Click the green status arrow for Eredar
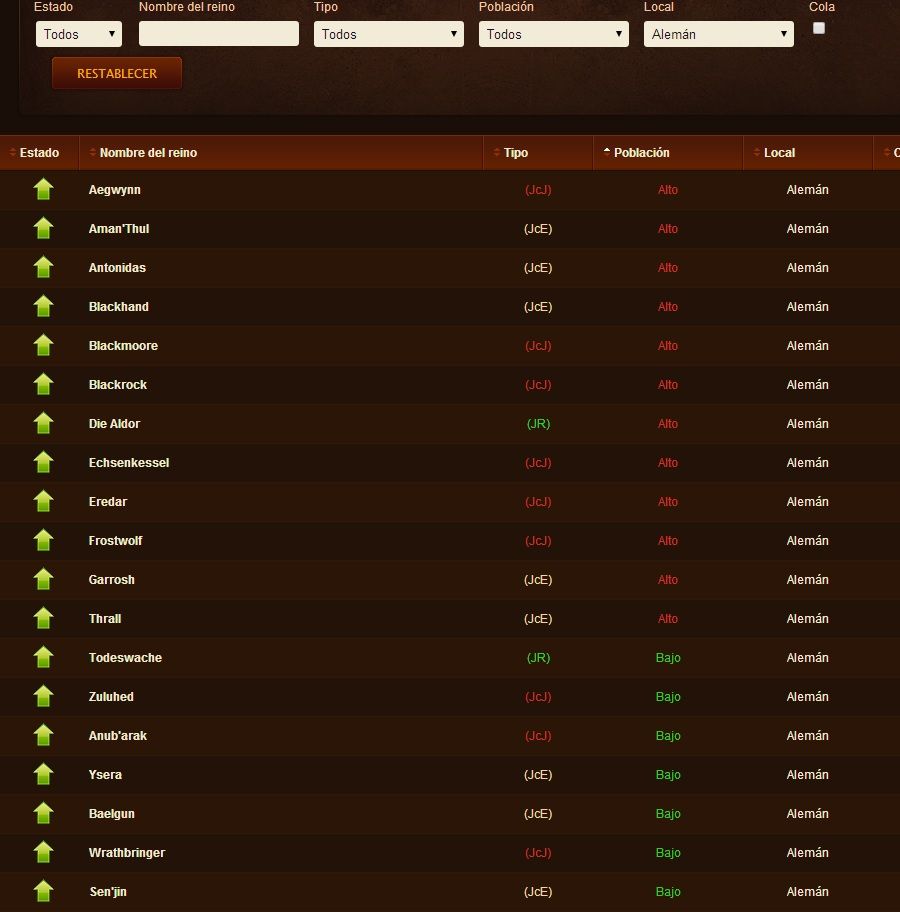This screenshot has width=900, height=912. point(44,501)
